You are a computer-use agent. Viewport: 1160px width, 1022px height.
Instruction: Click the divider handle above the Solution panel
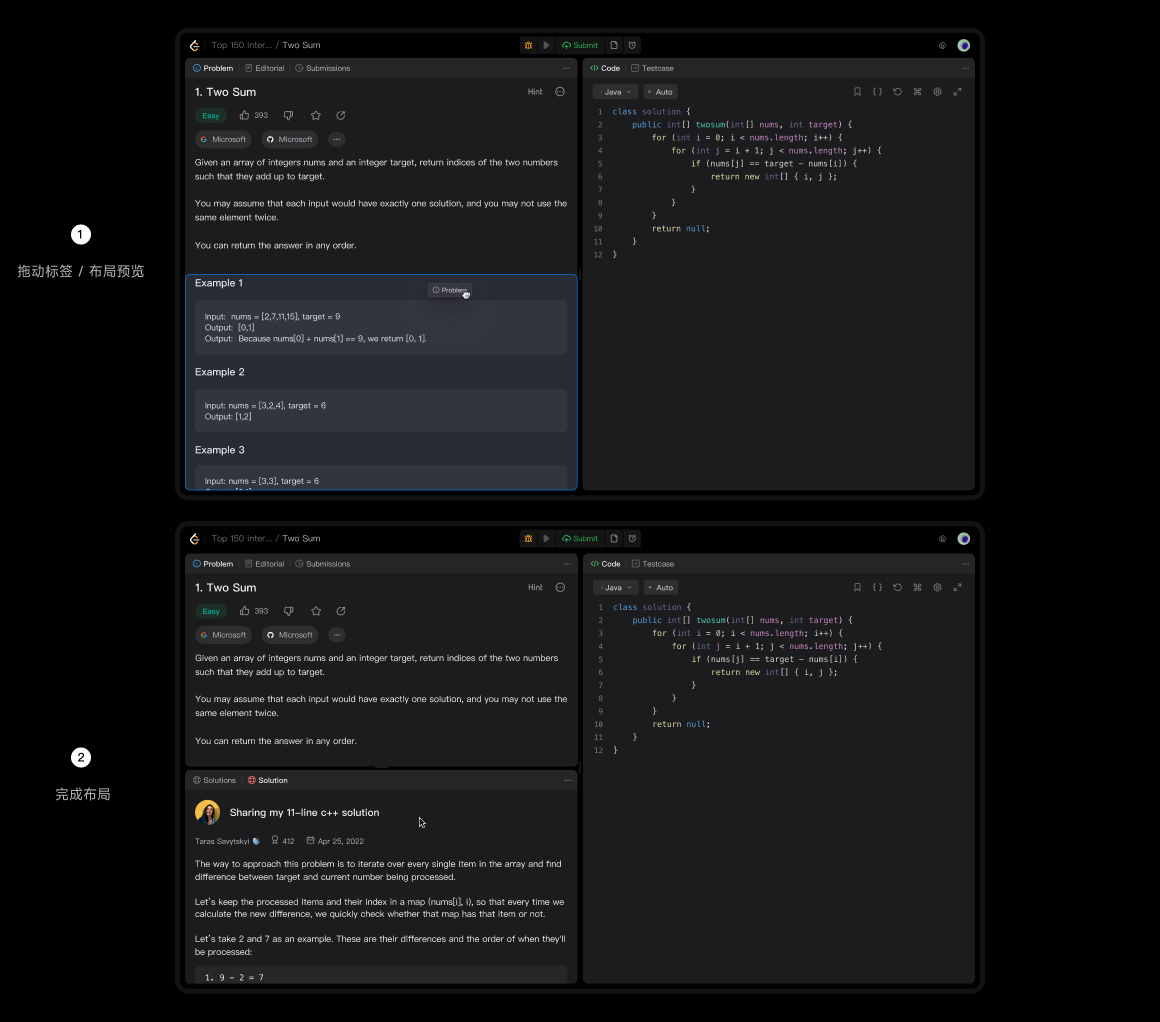tap(381, 767)
